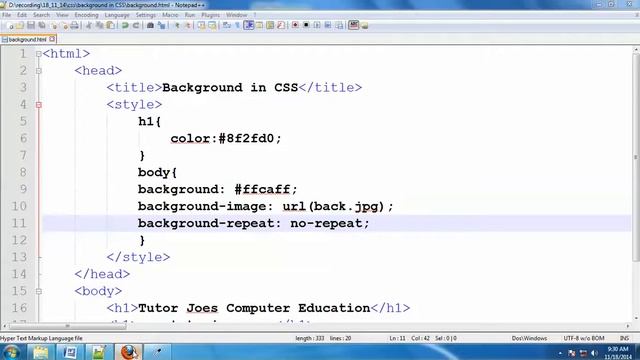Click the last toolbar icon after spell-check
The height and width of the screenshot is (360, 640).
tap(364, 25)
